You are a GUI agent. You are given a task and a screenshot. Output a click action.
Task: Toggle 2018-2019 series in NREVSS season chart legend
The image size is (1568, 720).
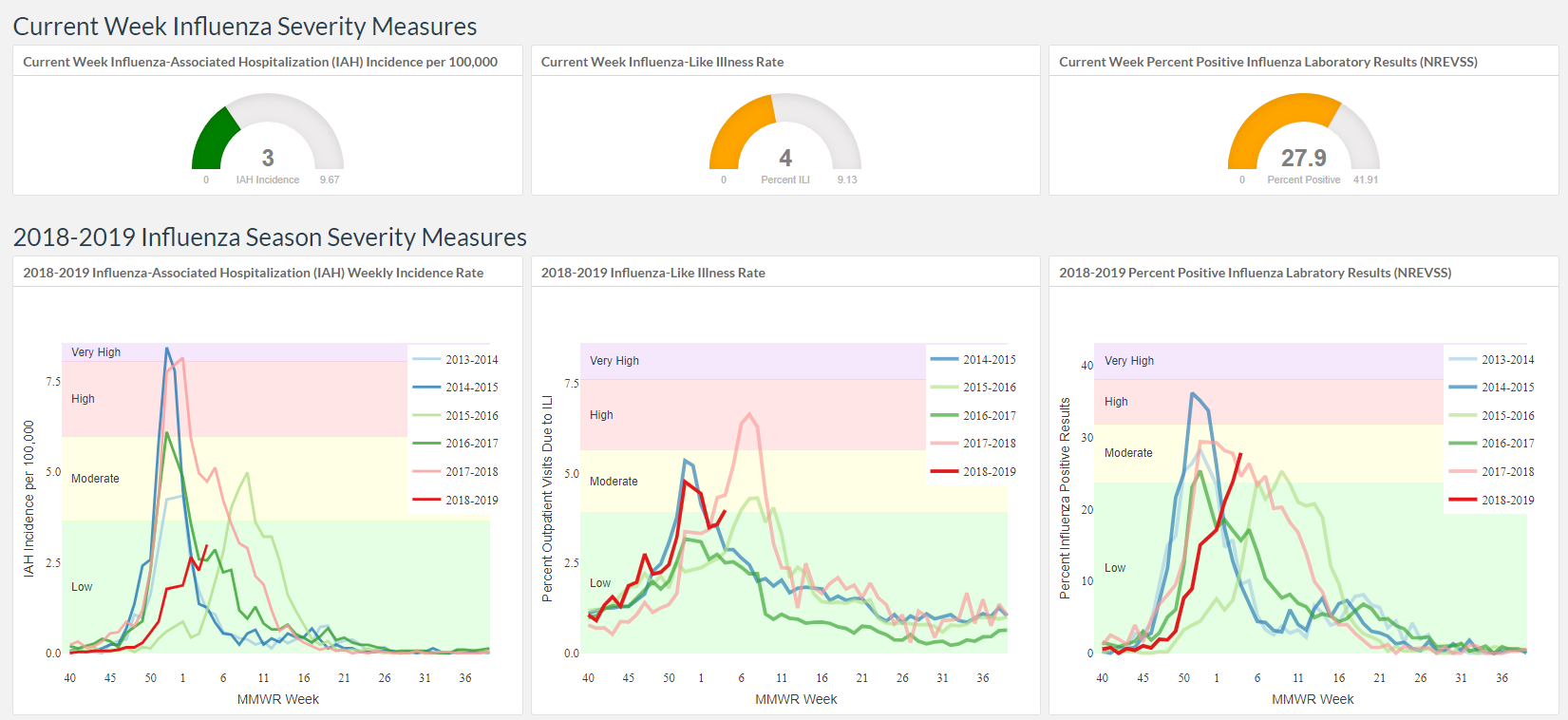(x=1492, y=501)
